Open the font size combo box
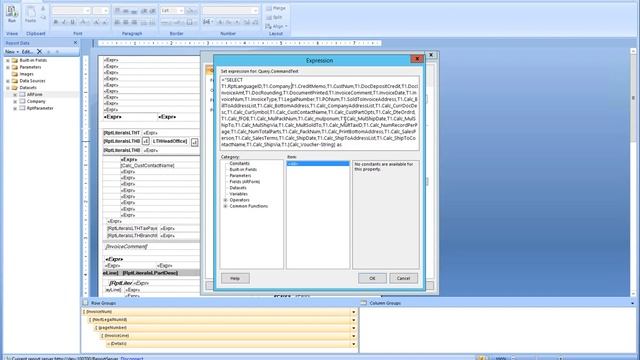 pyautogui.click(x=100, y=11)
